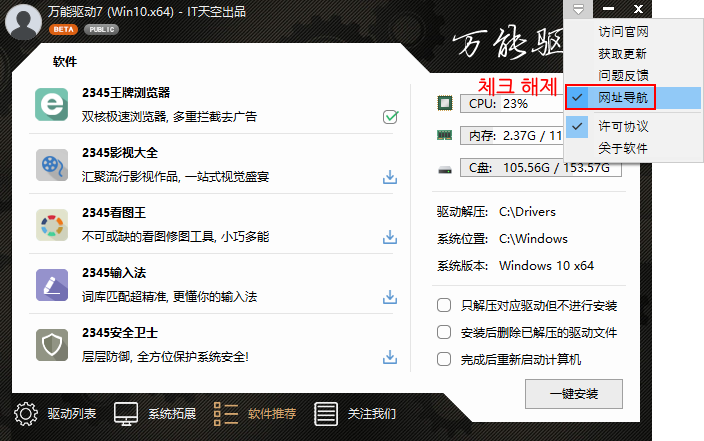This screenshot has width=704, height=441.
Task: Click the 2345王牌浏览器 app icon
Action: click(52, 105)
